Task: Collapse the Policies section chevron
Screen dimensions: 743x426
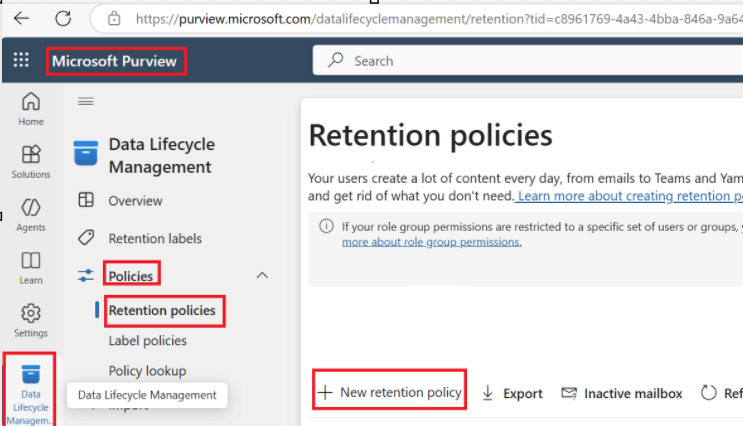Action: point(262,275)
